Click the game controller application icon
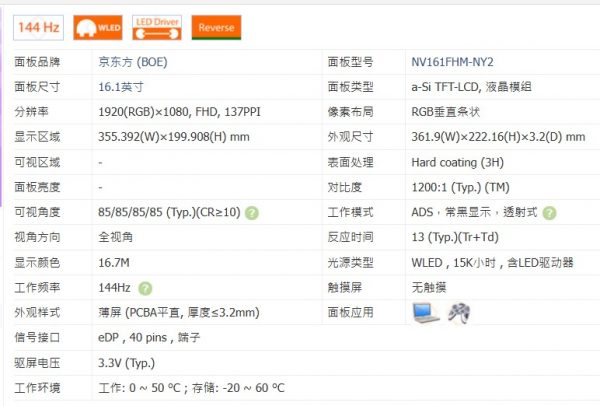 [x=459, y=313]
